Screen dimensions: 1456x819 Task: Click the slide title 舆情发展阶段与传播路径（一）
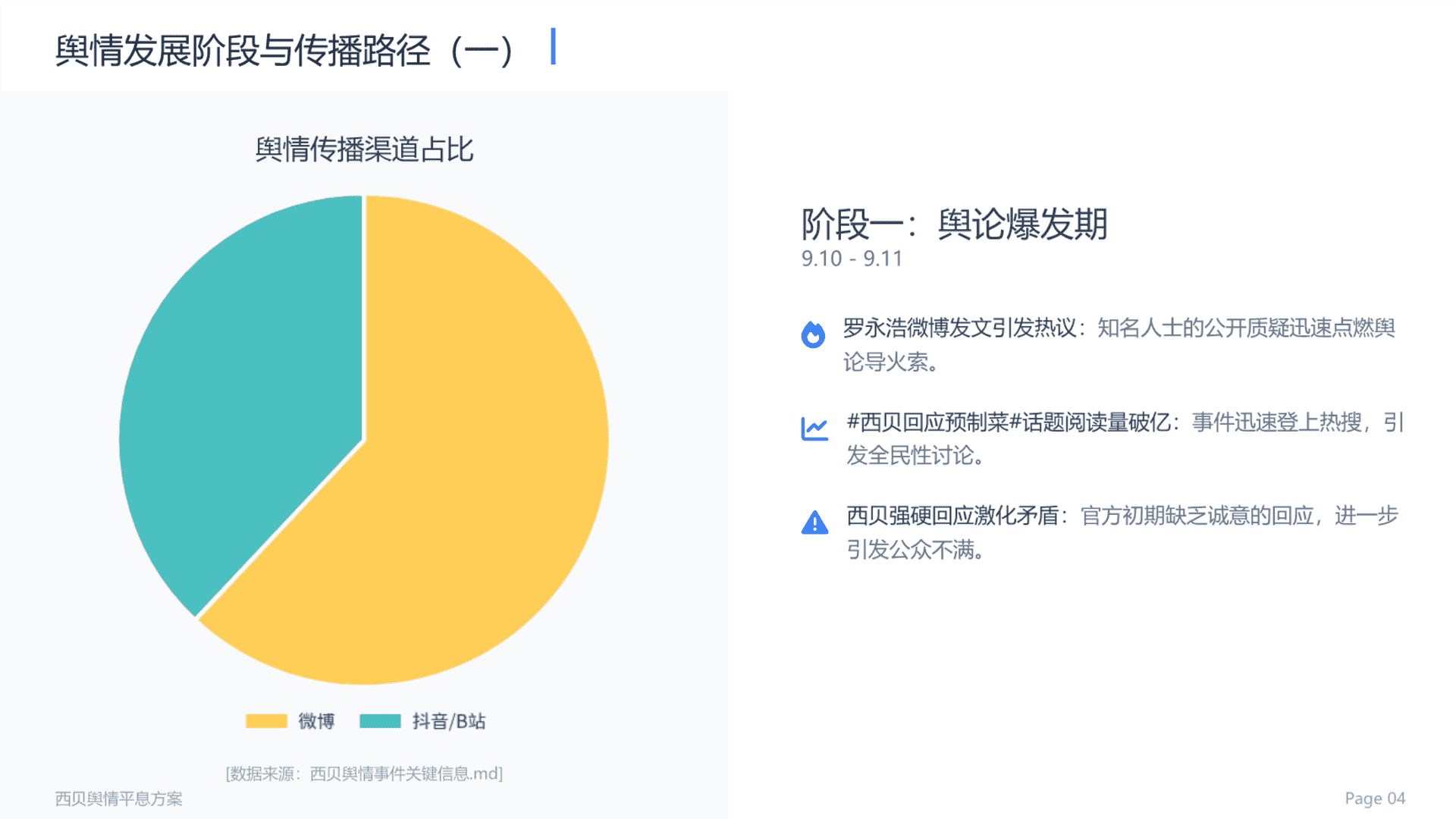tap(284, 51)
